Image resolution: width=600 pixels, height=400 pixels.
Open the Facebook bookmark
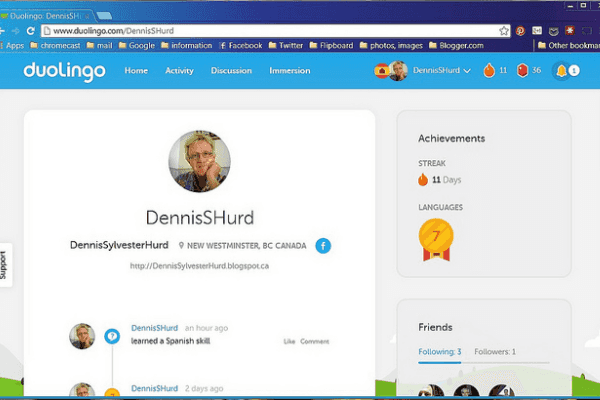coord(241,46)
